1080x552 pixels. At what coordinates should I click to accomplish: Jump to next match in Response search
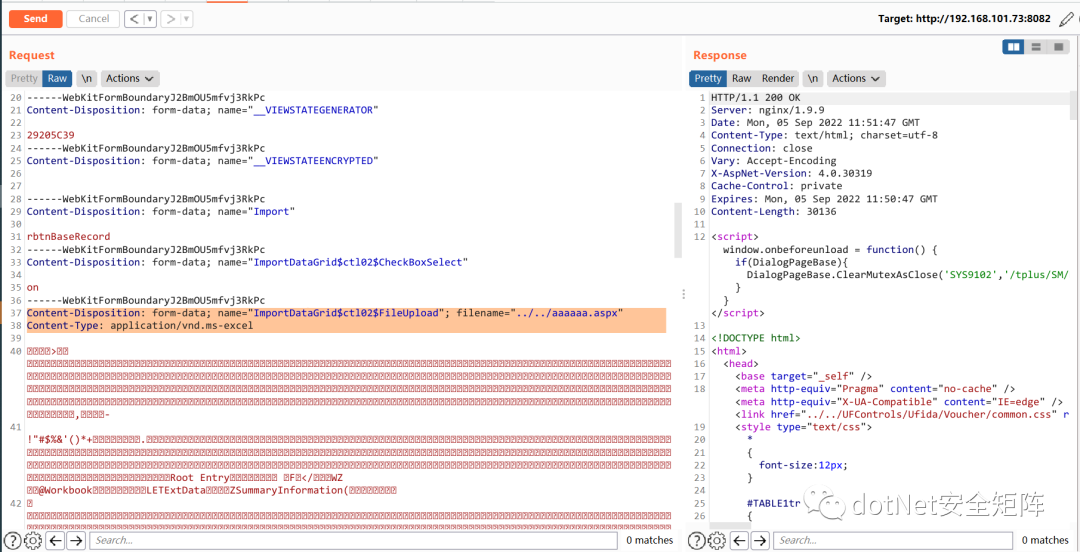tap(760, 540)
